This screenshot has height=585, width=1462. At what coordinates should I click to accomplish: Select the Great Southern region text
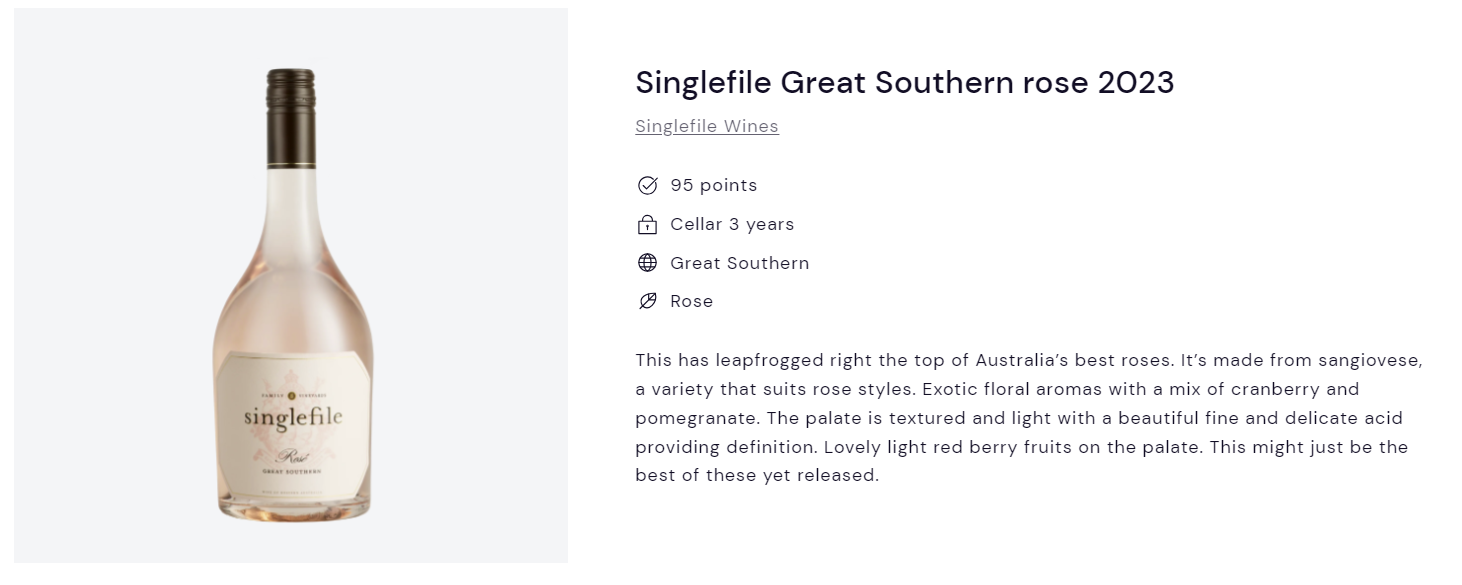tap(740, 263)
